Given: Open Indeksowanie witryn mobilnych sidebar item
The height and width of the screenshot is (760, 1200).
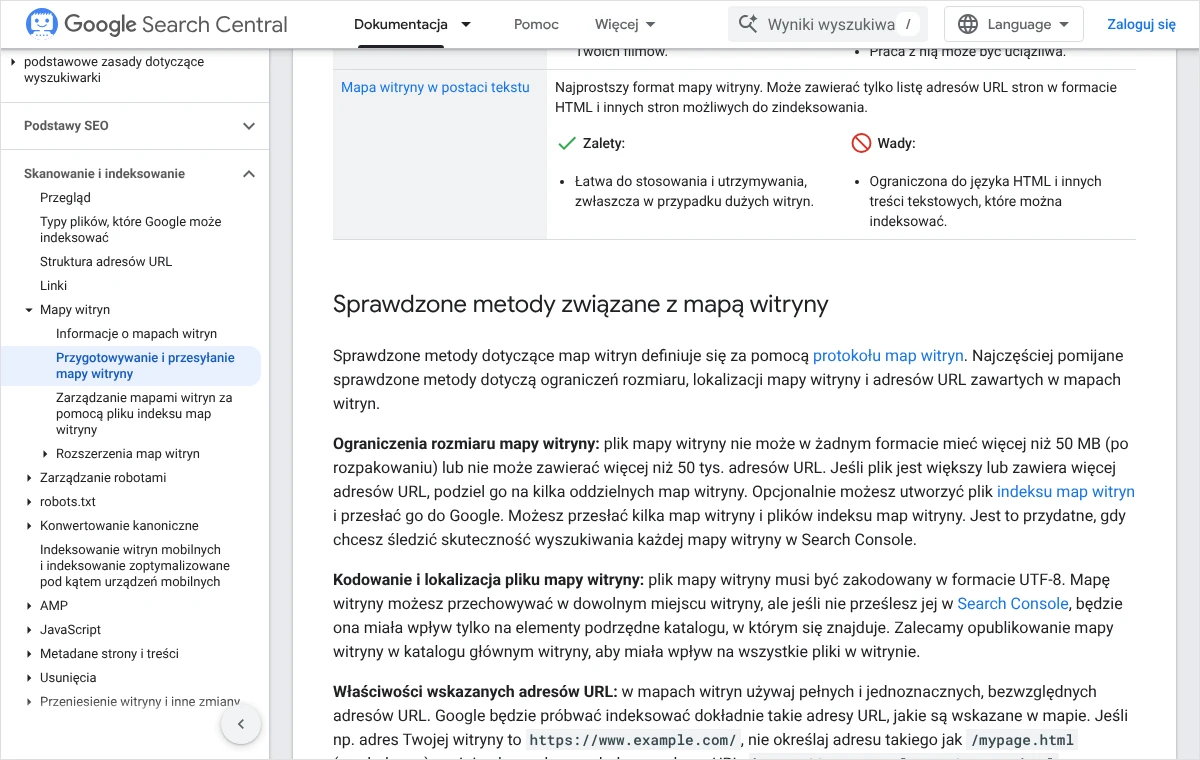Looking at the screenshot, I should (x=135, y=566).
